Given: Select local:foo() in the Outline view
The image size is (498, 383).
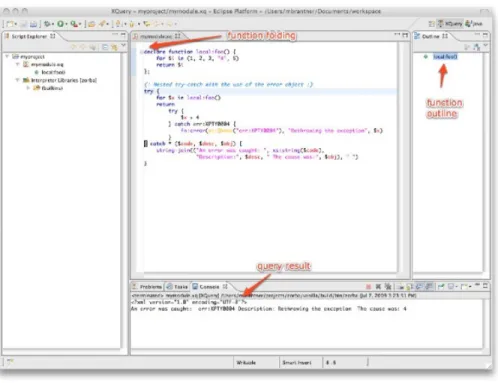Looking at the screenshot, I should coord(445,57).
